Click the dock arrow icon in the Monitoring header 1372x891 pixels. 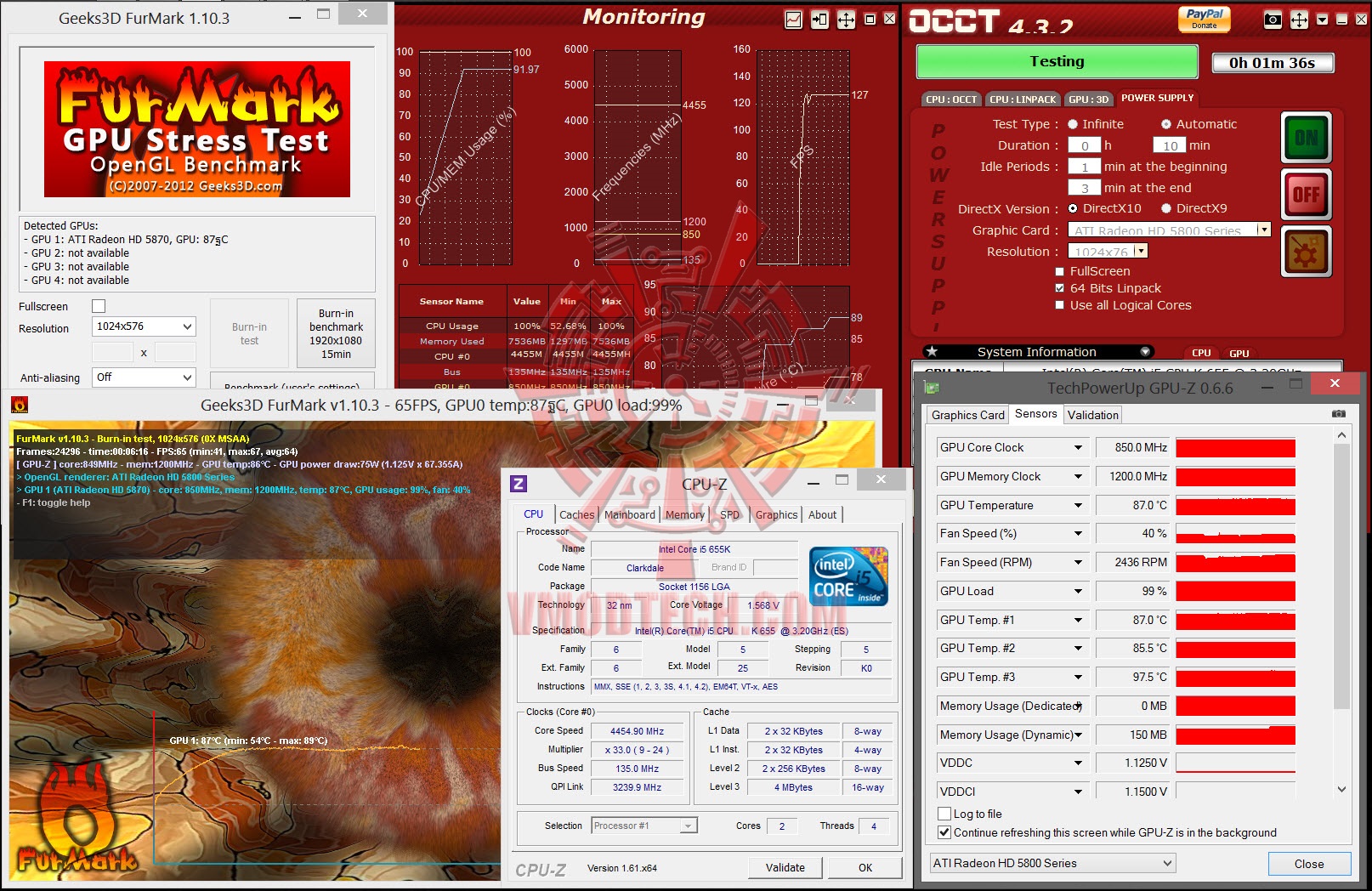[819, 19]
